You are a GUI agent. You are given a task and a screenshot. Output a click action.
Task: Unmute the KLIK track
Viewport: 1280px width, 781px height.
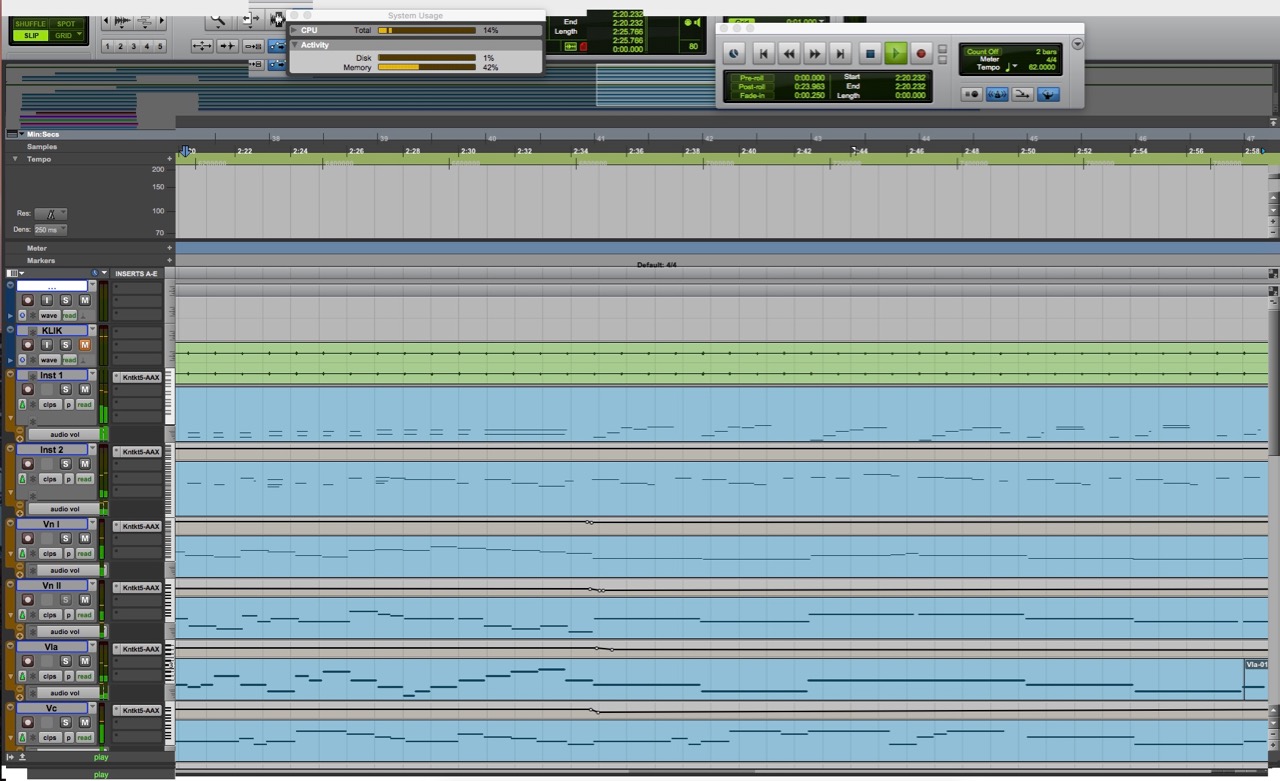click(84, 345)
